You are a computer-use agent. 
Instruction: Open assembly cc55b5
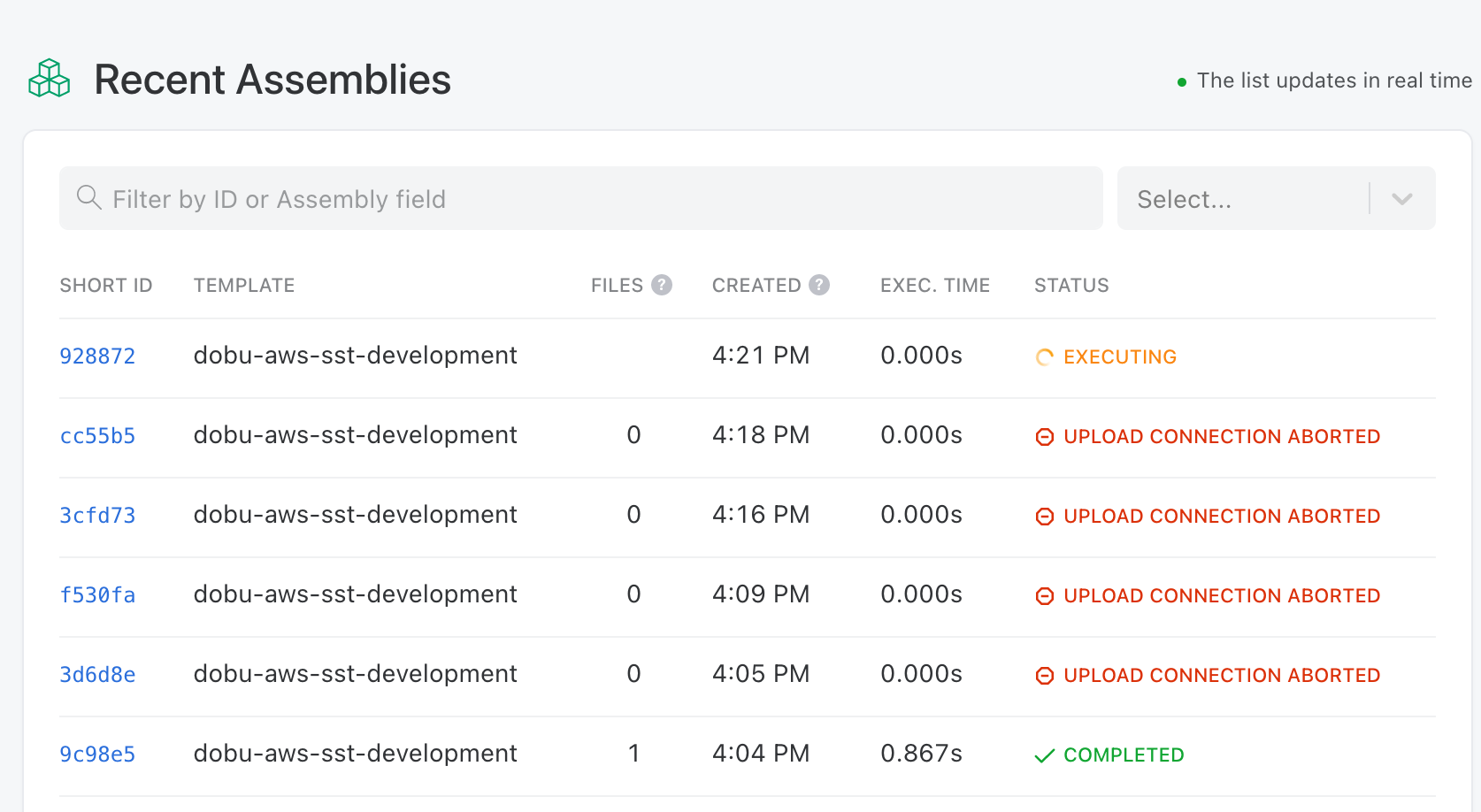tap(97, 436)
